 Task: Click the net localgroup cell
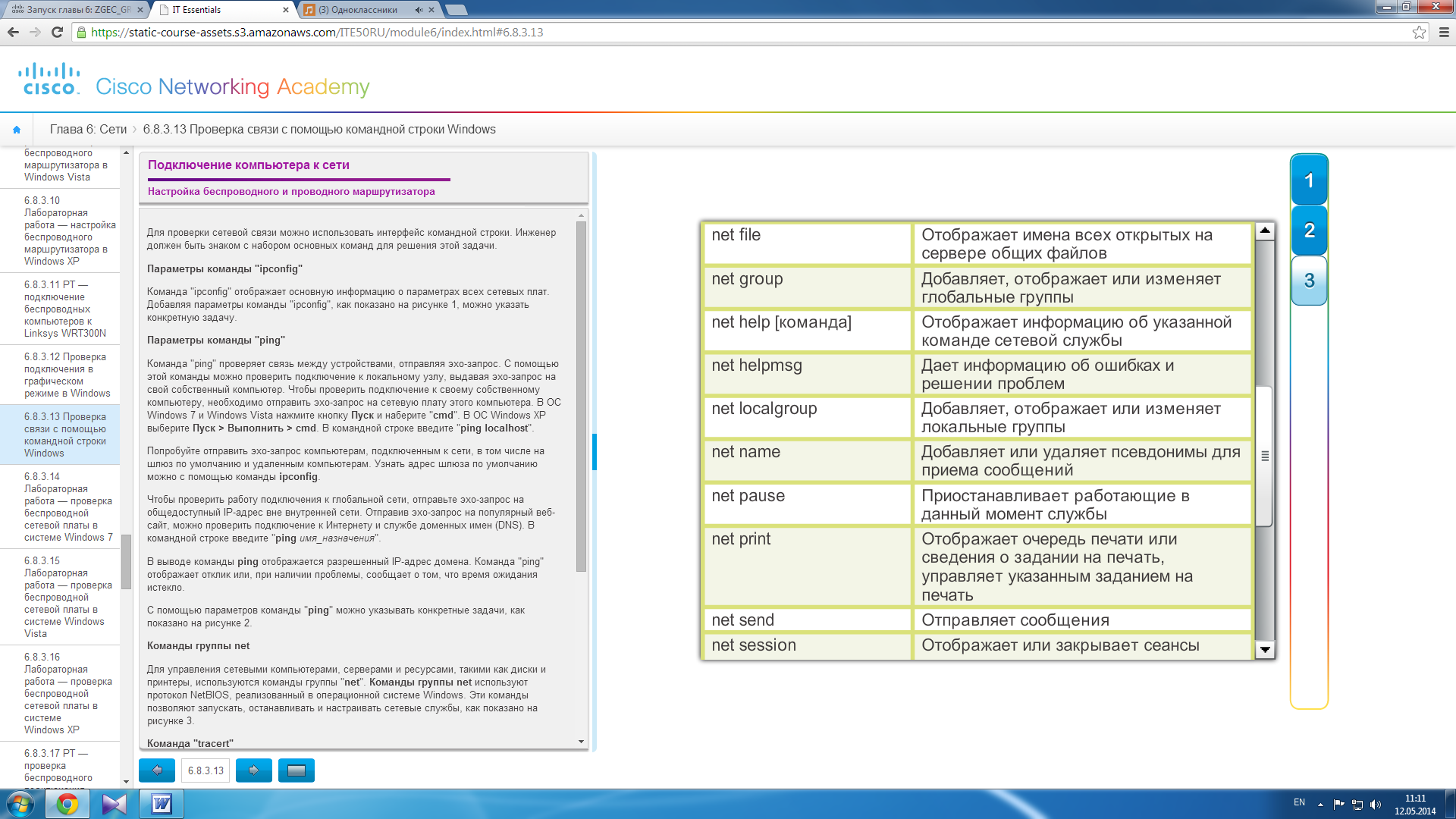pos(808,417)
